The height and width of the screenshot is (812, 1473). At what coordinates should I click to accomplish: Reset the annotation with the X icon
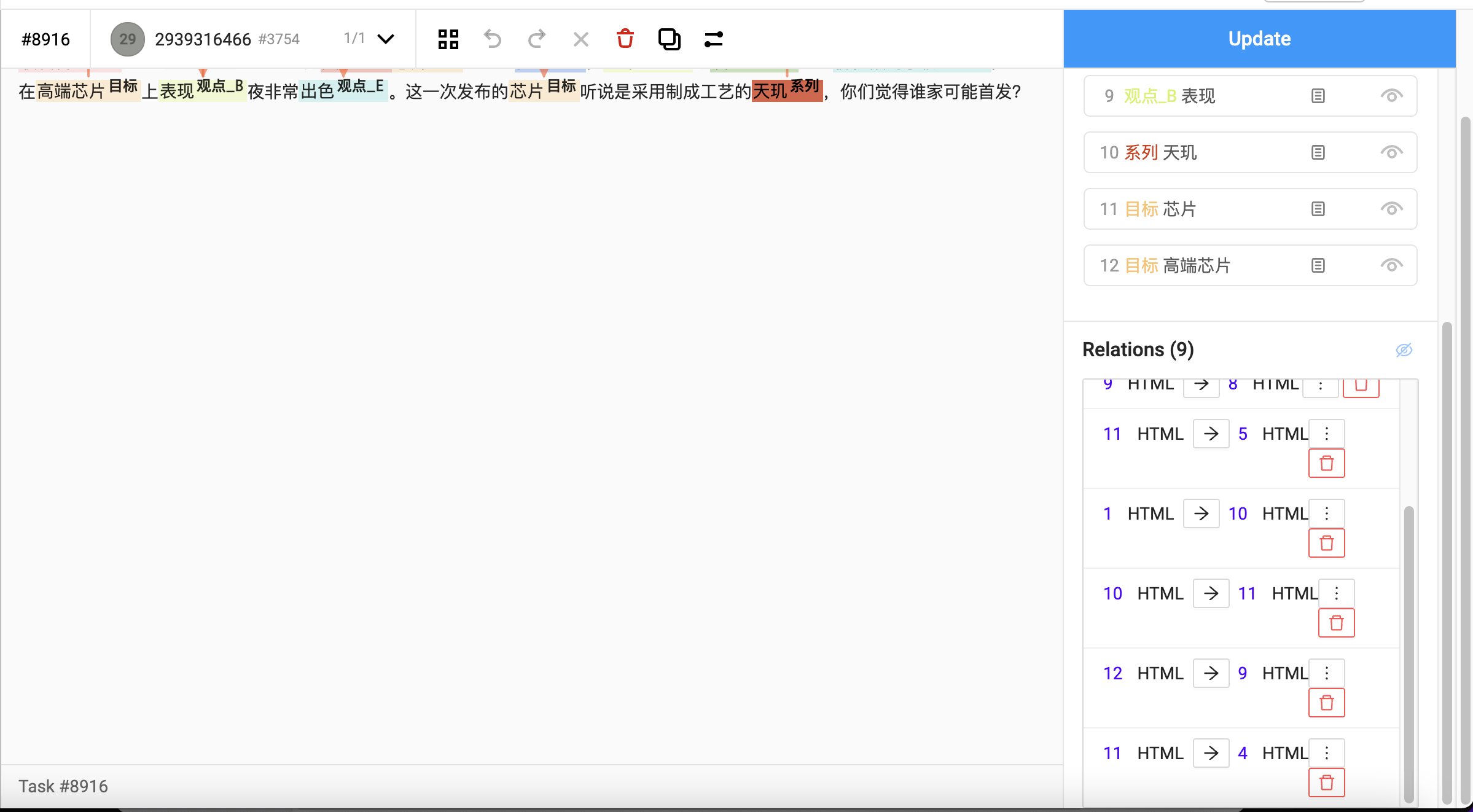580,39
